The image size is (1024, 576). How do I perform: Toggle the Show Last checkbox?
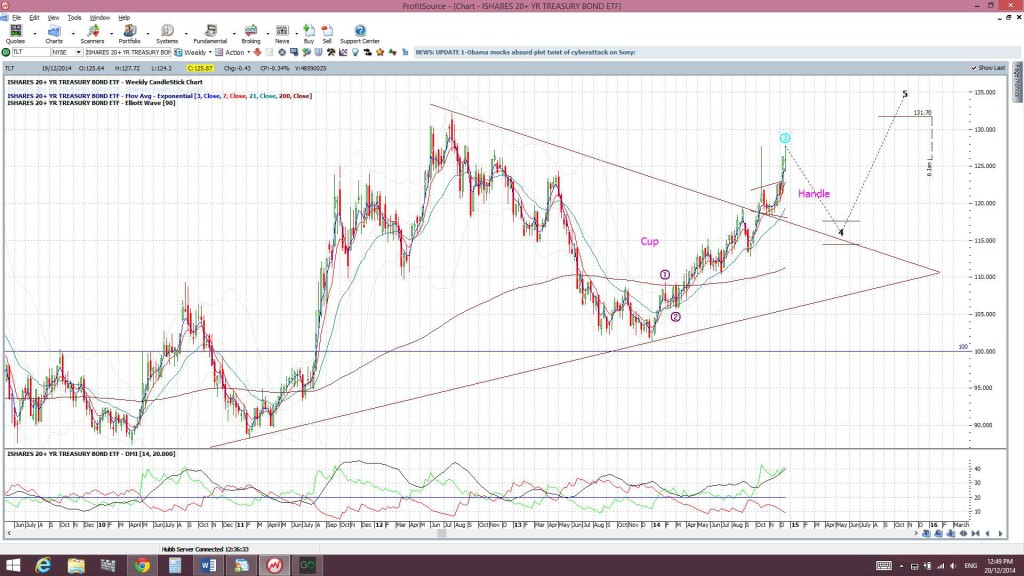coord(974,68)
